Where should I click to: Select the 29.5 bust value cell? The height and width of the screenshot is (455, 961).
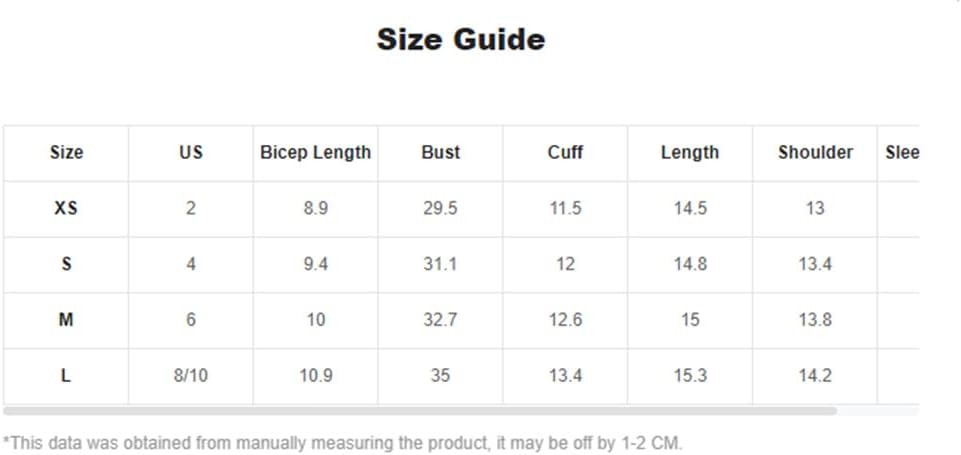click(441, 208)
